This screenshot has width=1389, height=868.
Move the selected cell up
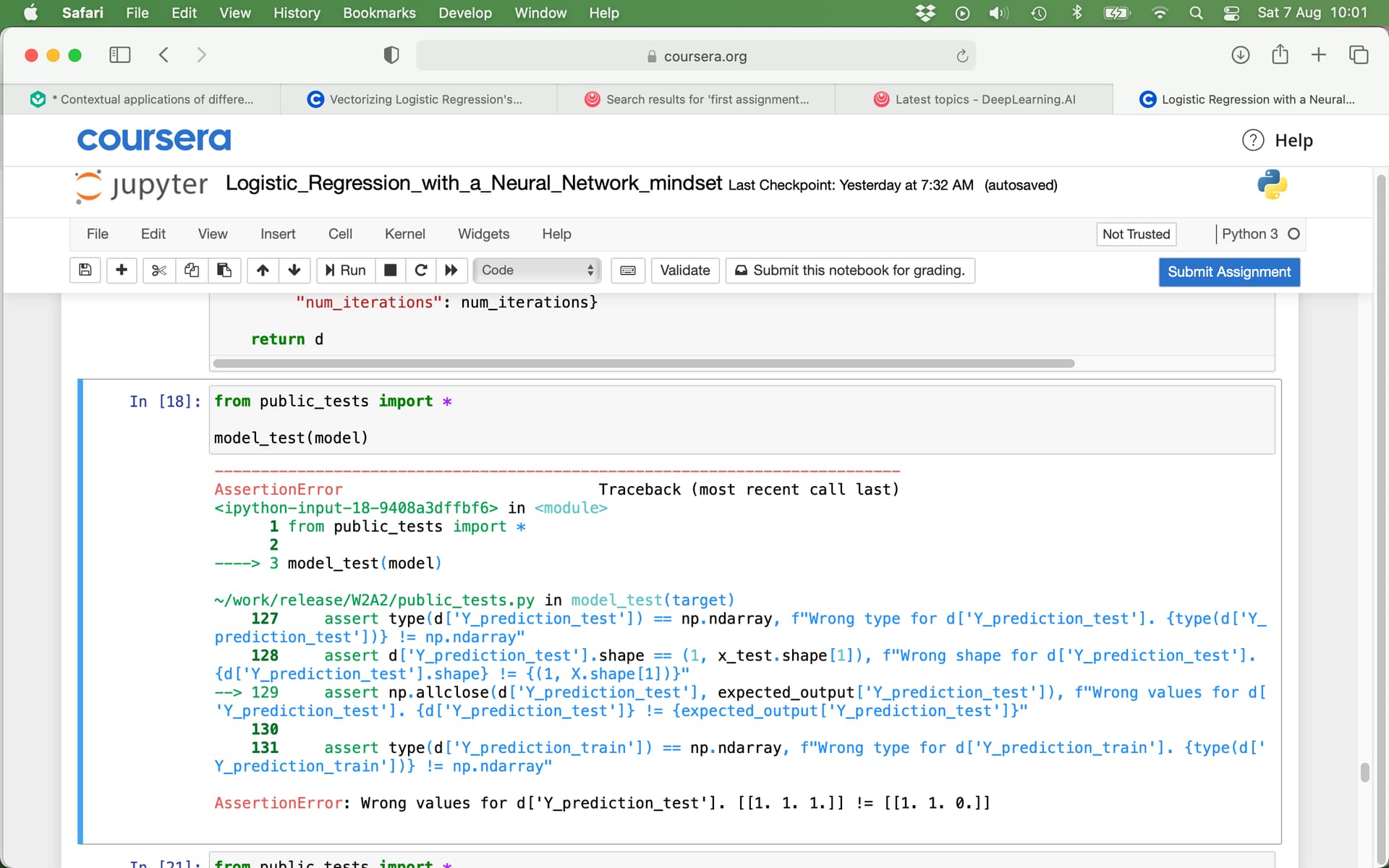click(x=263, y=270)
